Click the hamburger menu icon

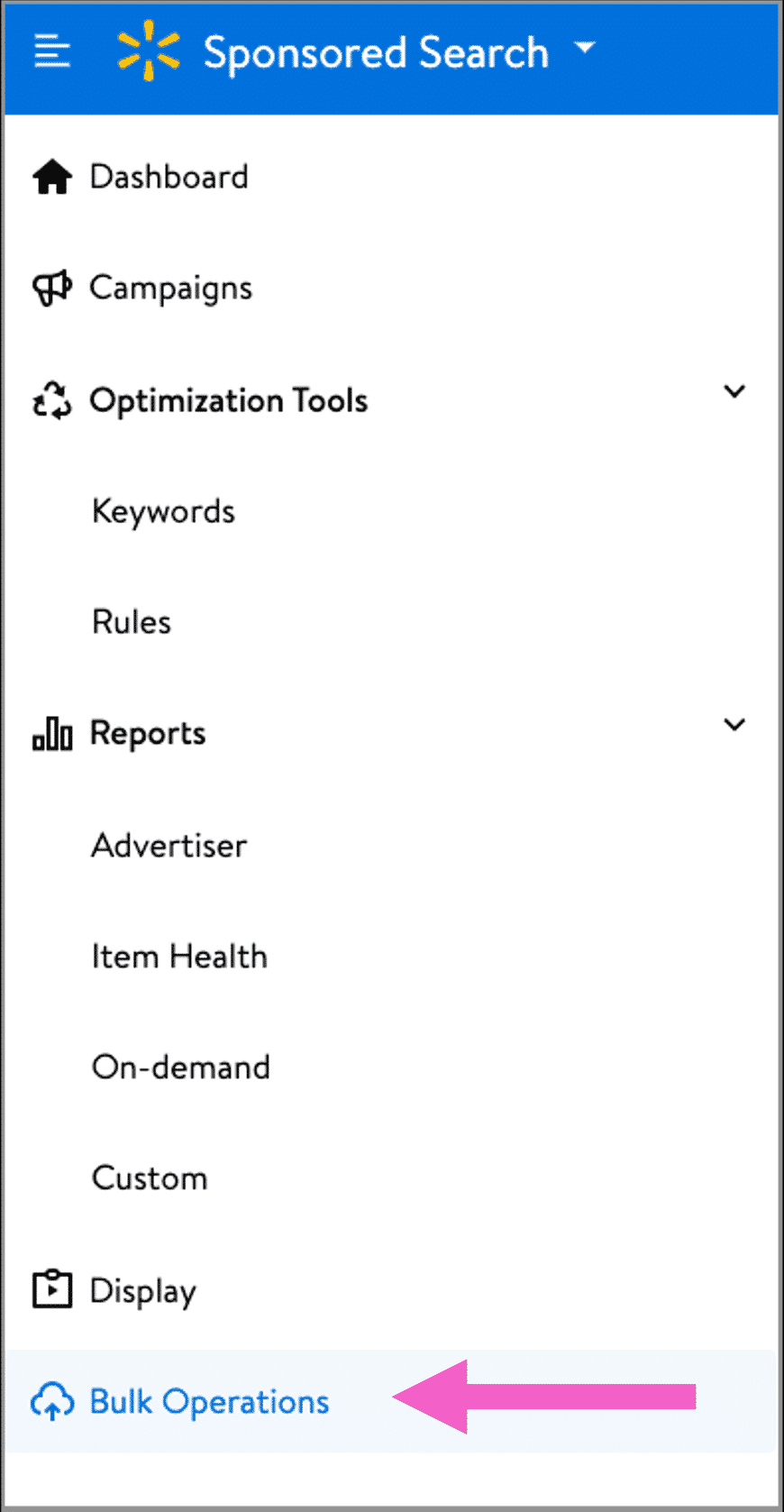click(x=52, y=51)
